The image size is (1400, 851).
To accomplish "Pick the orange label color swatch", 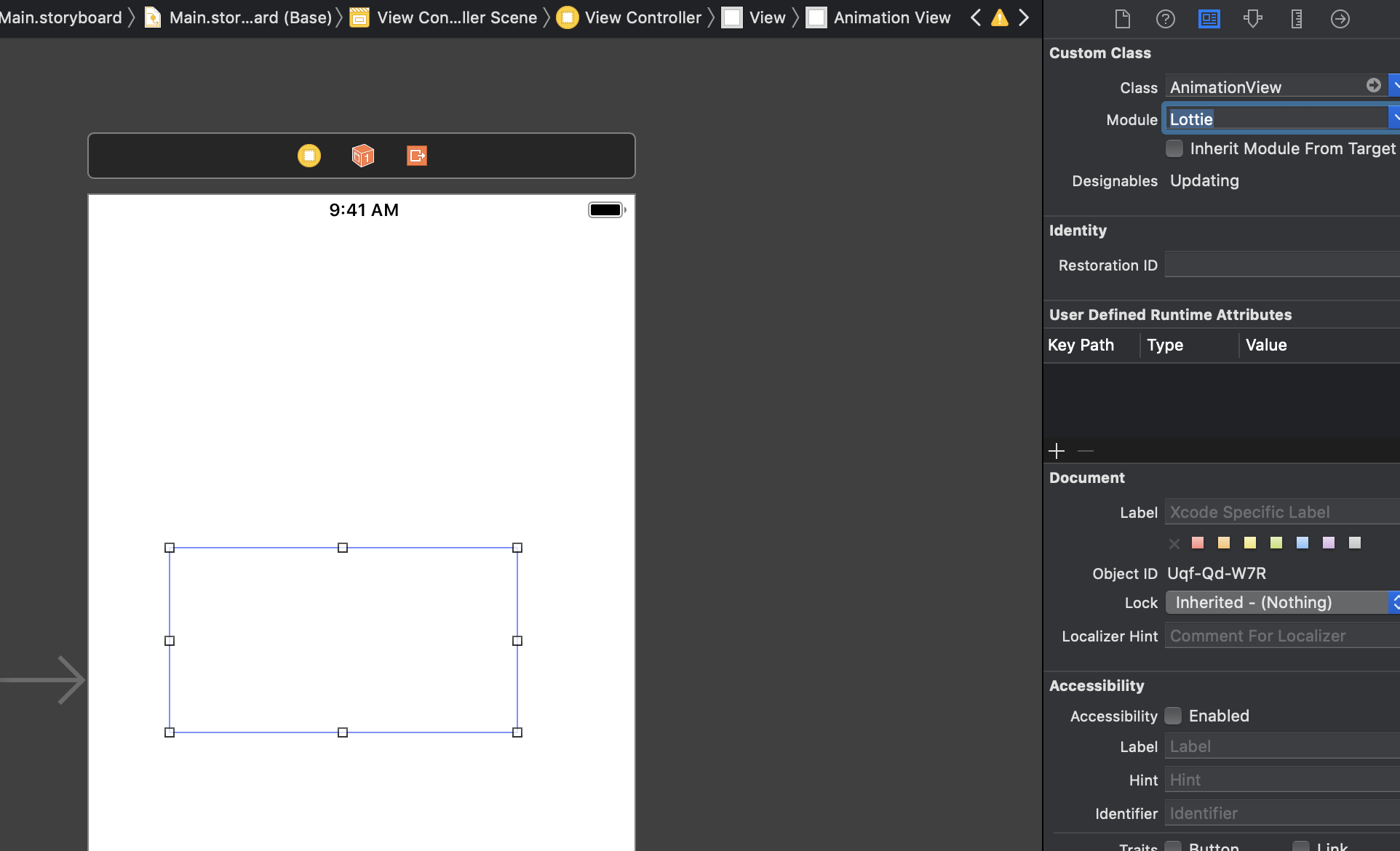I will click(1224, 543).
